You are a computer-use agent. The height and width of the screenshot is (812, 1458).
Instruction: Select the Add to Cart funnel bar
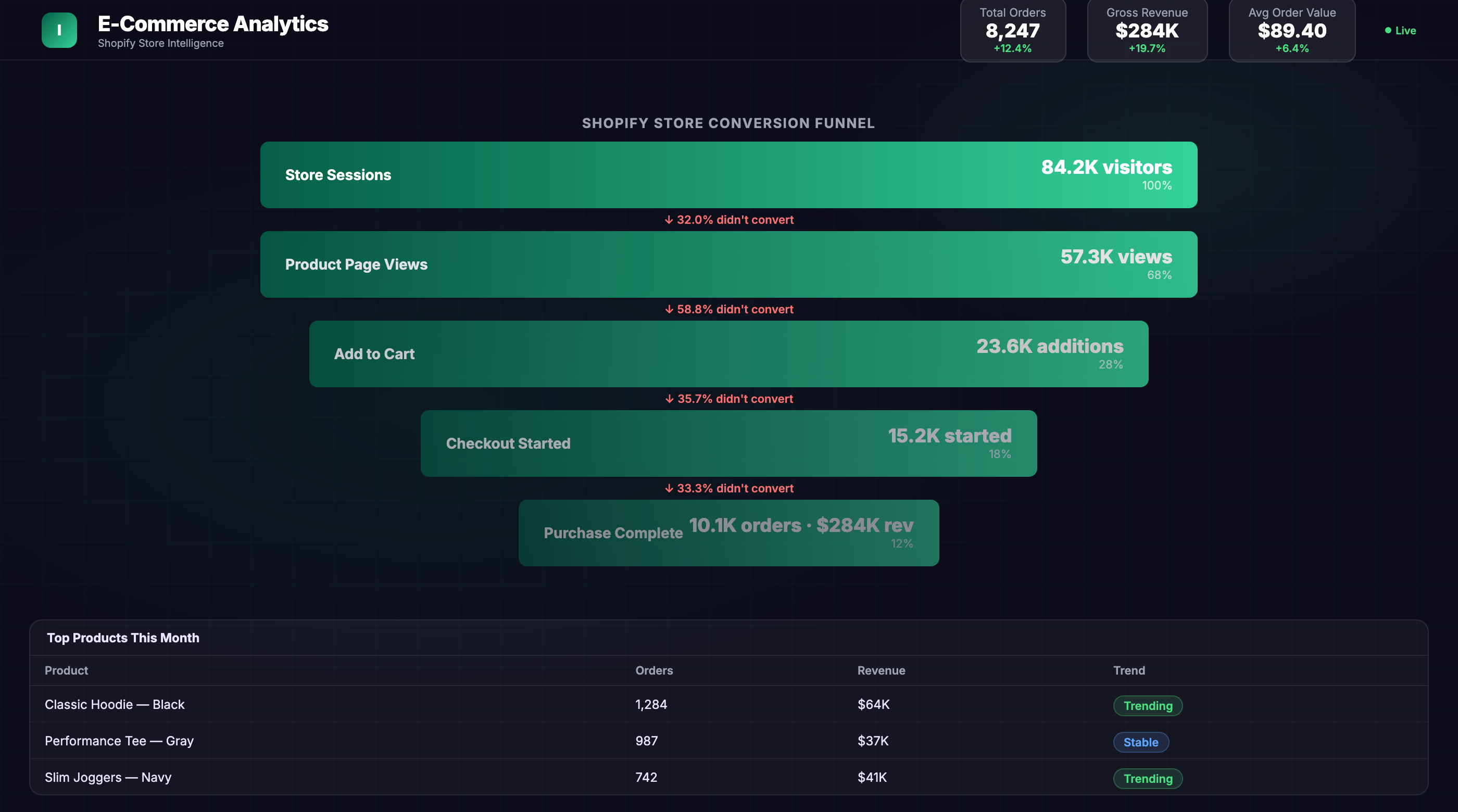(728, 353)
